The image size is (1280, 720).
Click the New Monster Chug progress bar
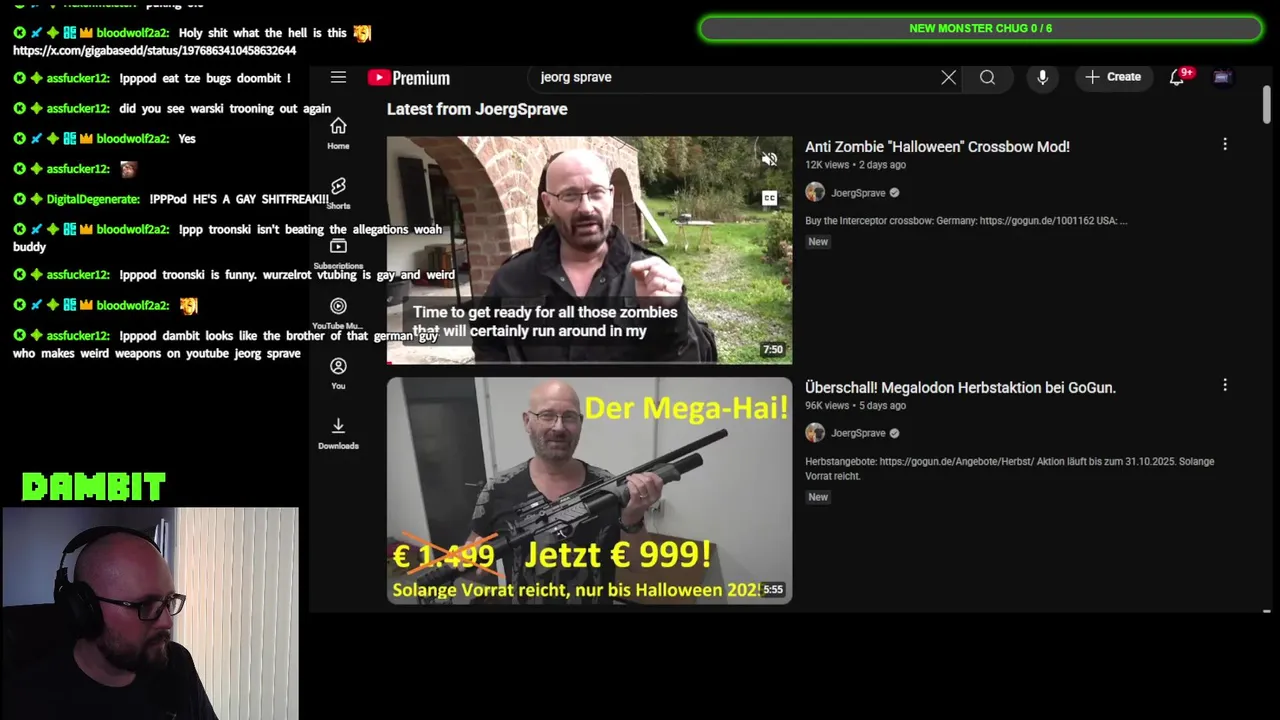pyautogui.click(x=980, y=28)
